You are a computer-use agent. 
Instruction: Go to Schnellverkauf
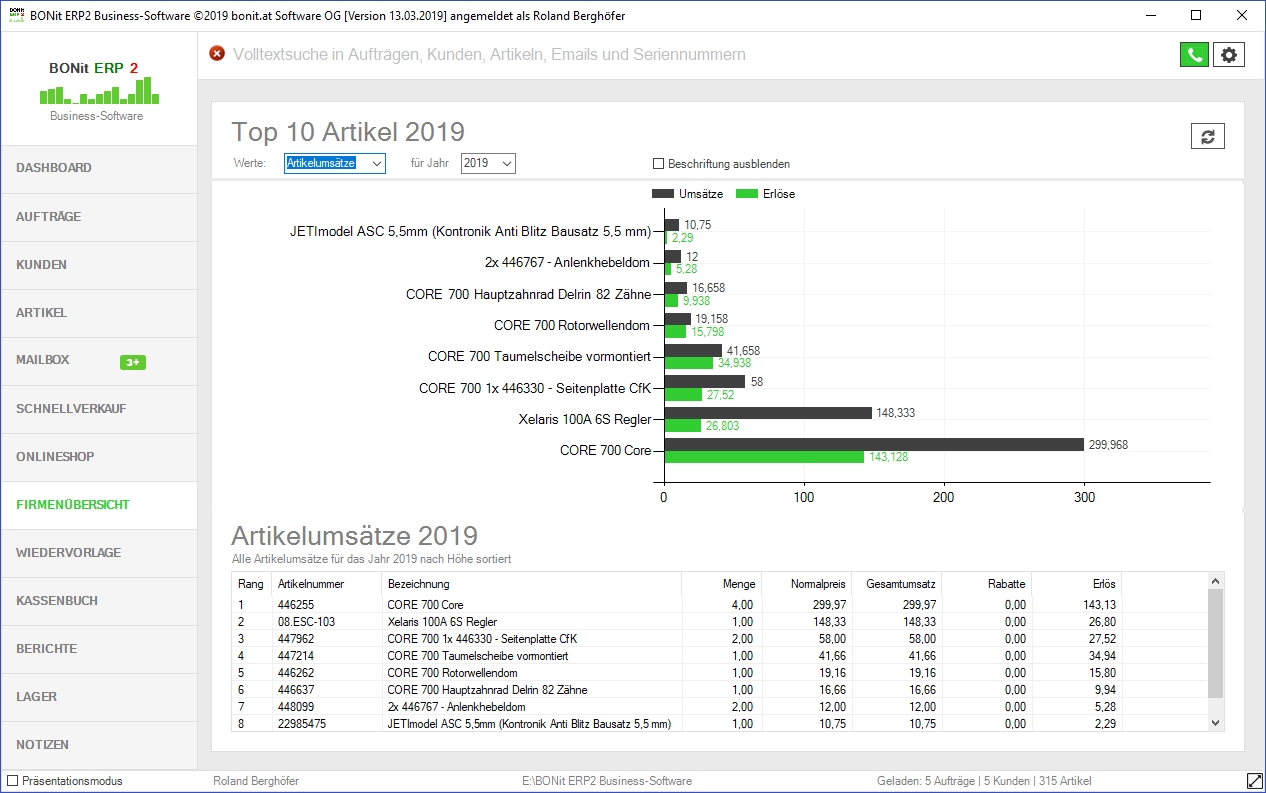pos(98,409)
